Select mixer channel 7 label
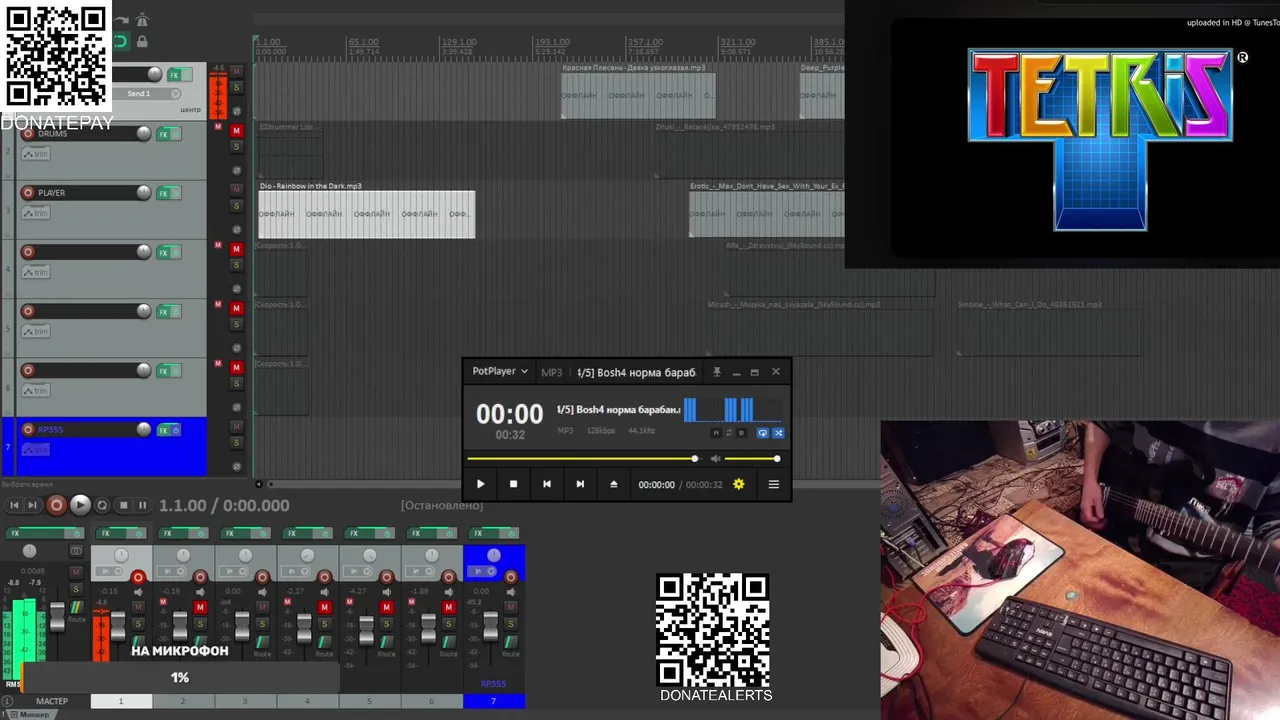 point(493,701)
